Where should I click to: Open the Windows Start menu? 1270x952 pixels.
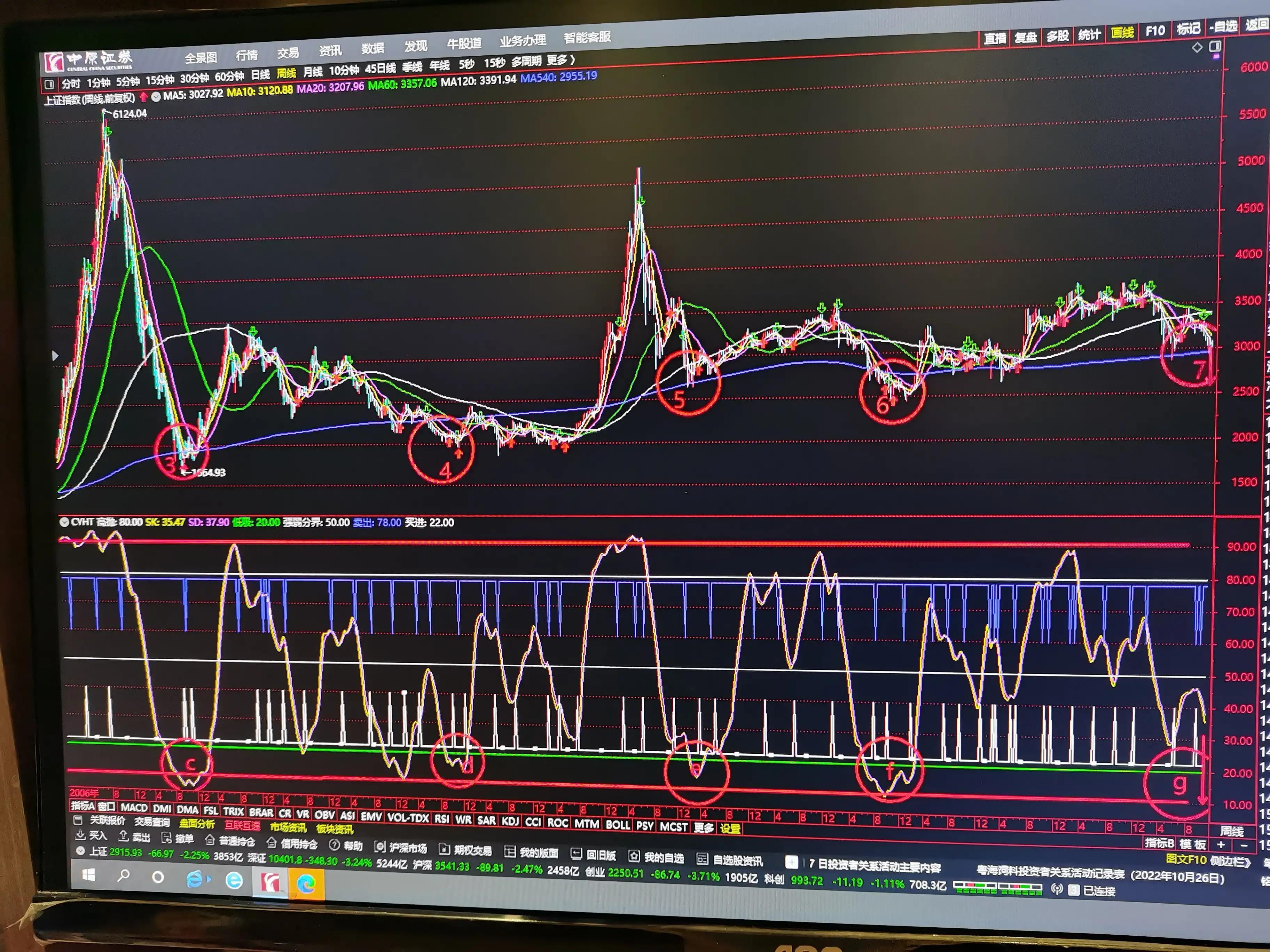88,874
